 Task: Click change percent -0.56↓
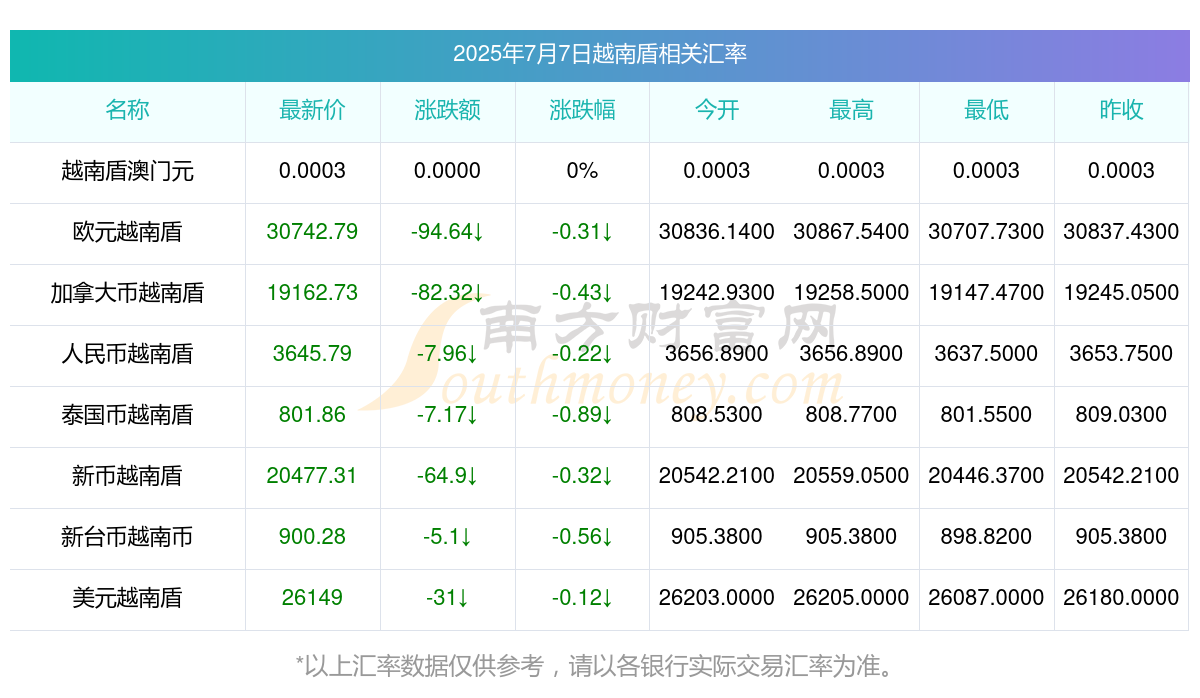[582, 537]
